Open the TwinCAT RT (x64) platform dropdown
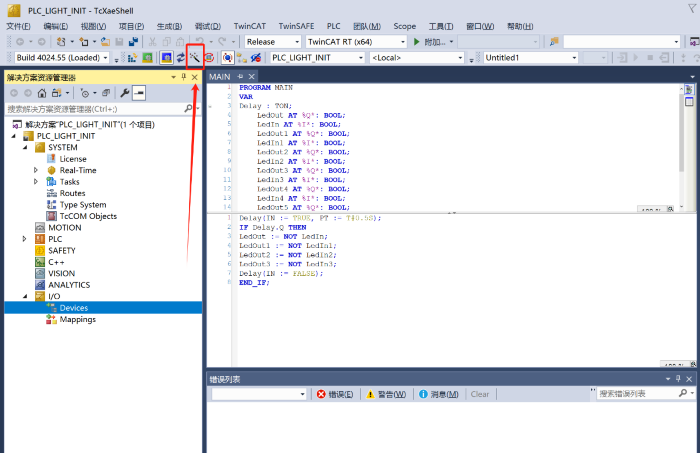 pyautogui.click(x=403, y=42)
